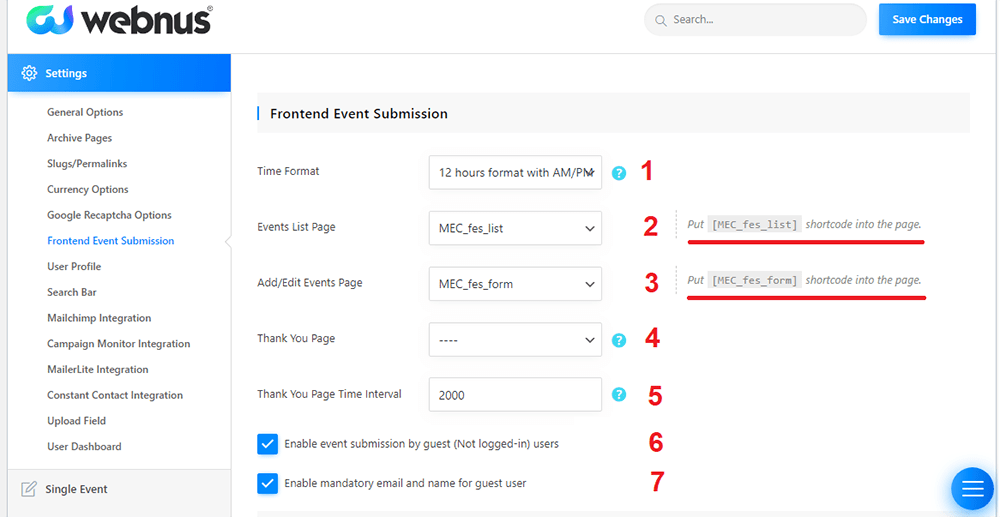
Task: Toggle mandatory email and name for guest
Action: (x=268, y=483)
